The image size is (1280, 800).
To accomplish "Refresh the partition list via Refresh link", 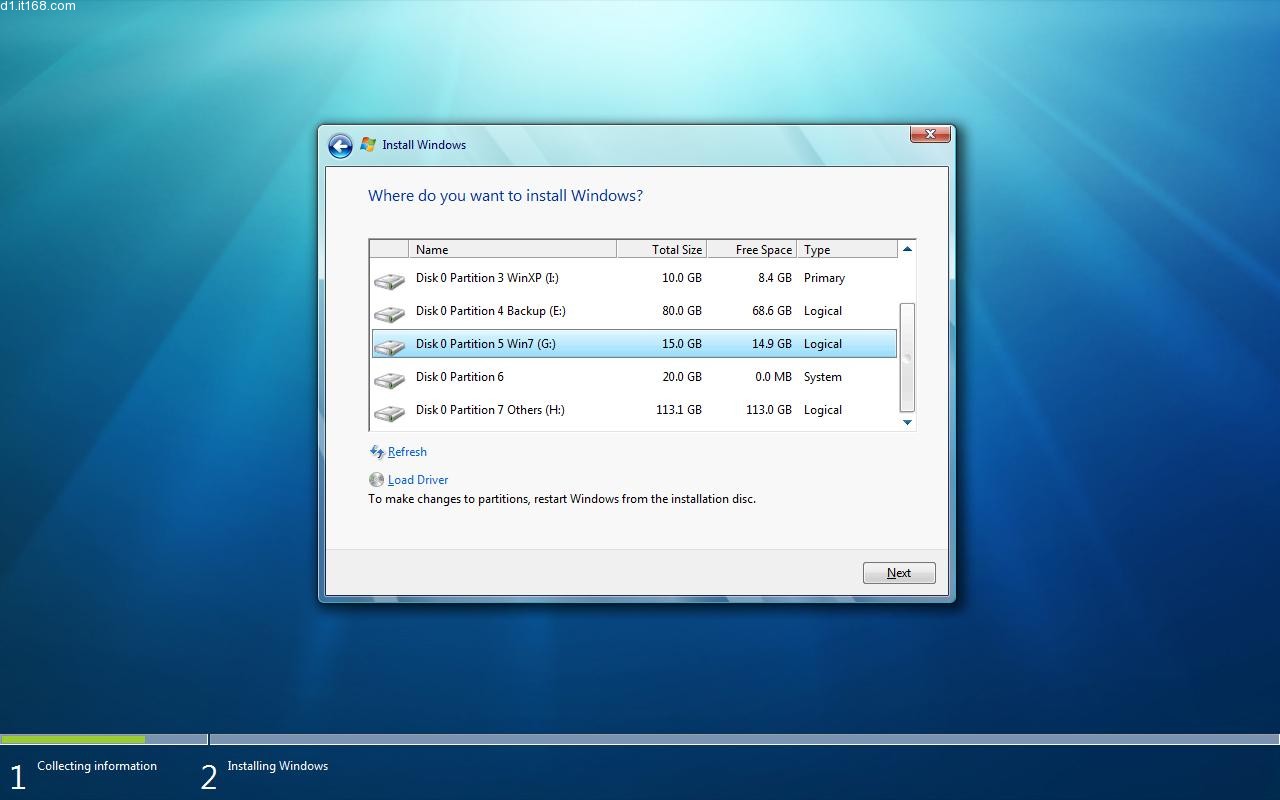I will pos(407,452).
